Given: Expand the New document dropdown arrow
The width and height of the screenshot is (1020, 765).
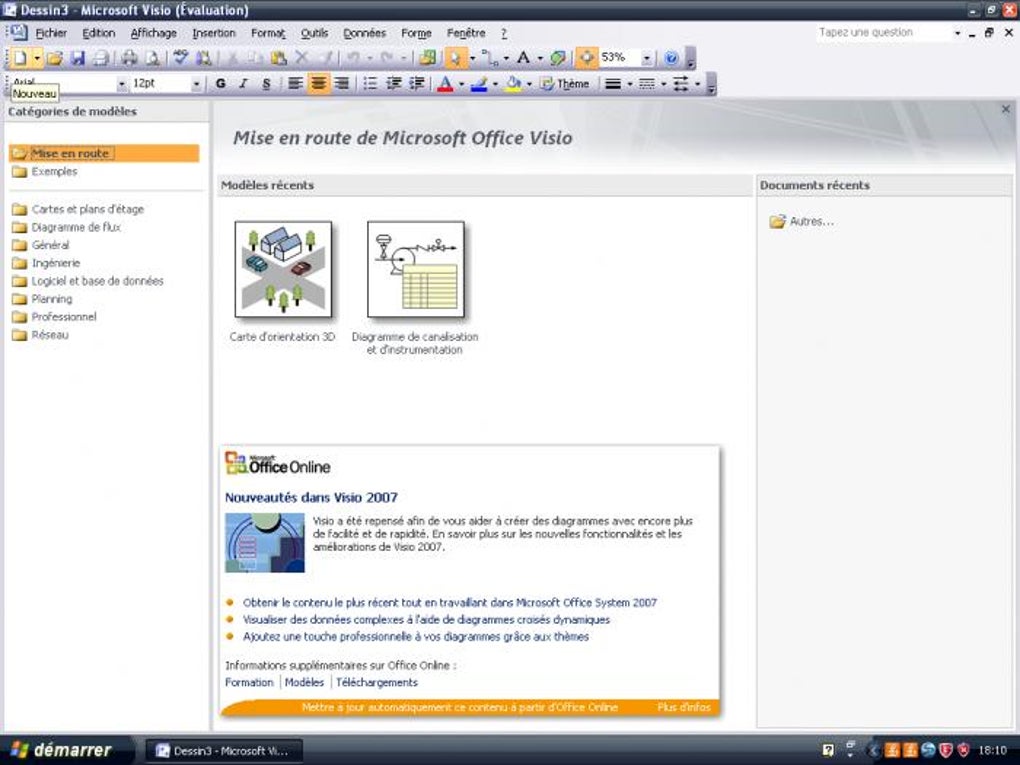Looking at the screenshot, I should pyautogui.click(x=36, y=59).
